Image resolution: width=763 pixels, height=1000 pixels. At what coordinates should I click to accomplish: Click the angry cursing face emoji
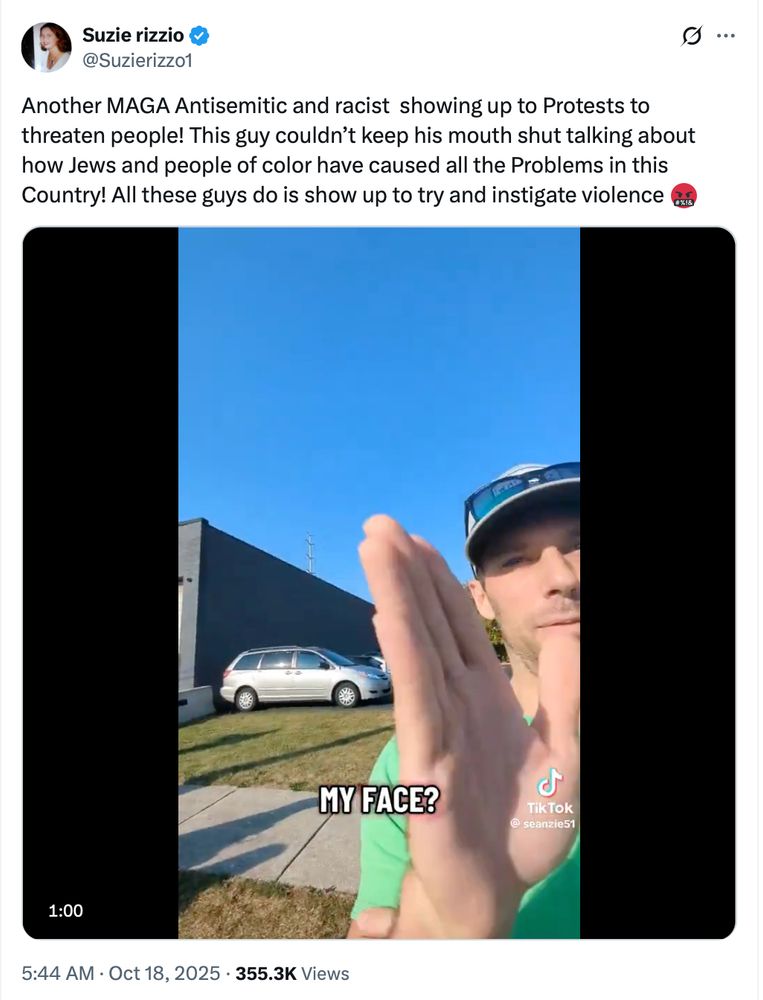click(x=683, y=196)
